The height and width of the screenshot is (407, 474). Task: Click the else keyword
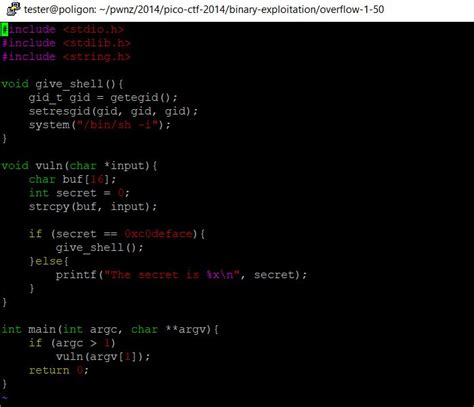(x=49, y=261)
